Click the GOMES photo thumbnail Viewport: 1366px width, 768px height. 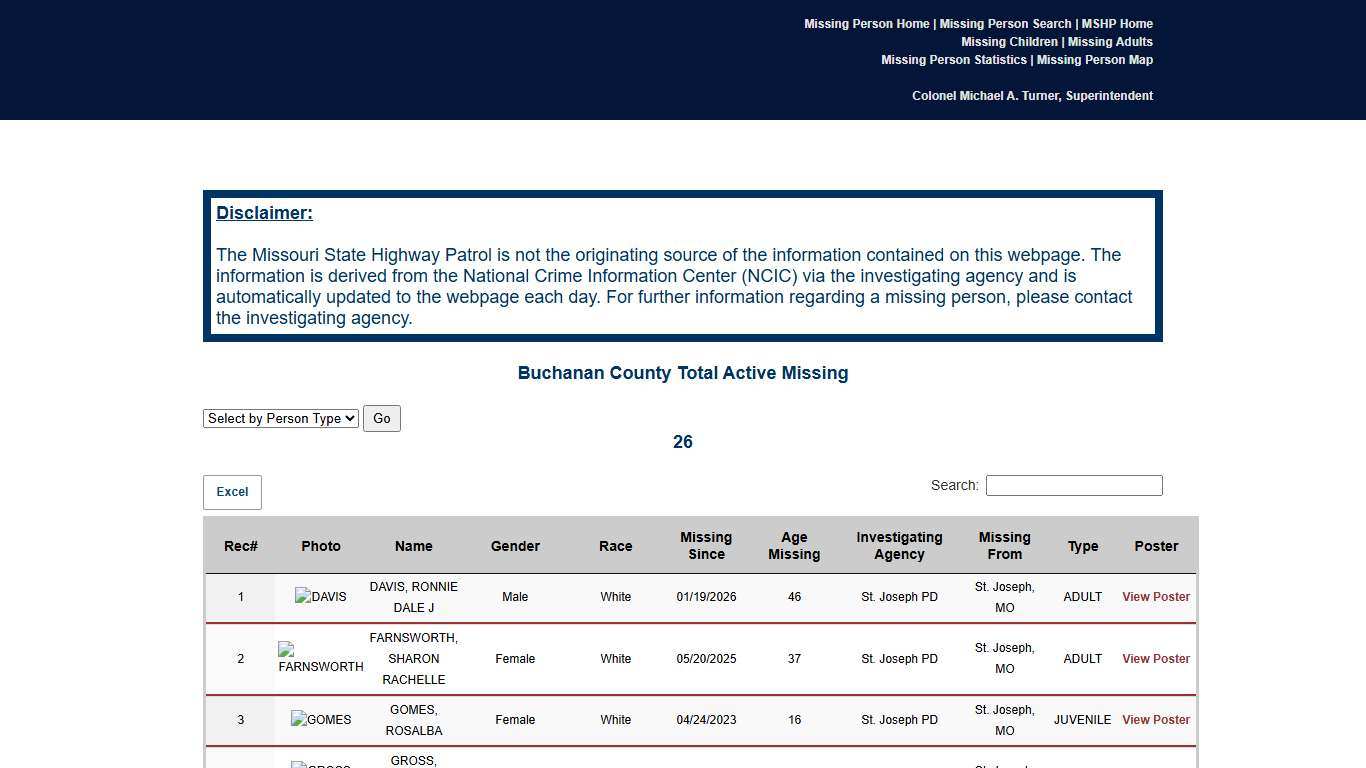click(320, 720)
